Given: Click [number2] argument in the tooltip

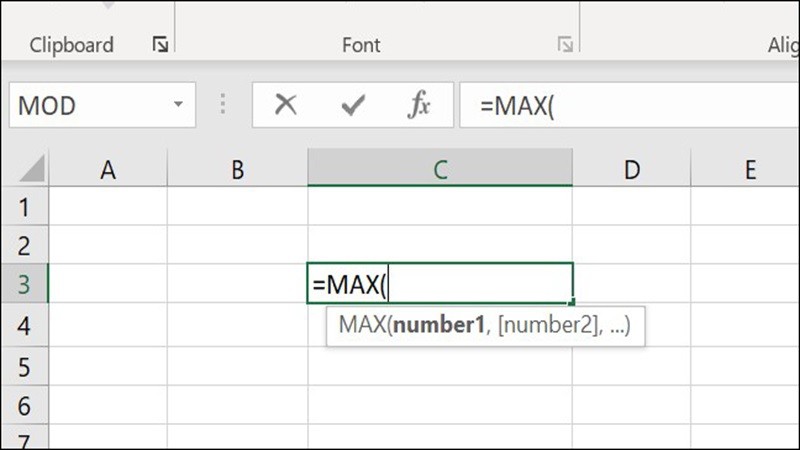Looking at the screenshot, I should tap(548, 325).
